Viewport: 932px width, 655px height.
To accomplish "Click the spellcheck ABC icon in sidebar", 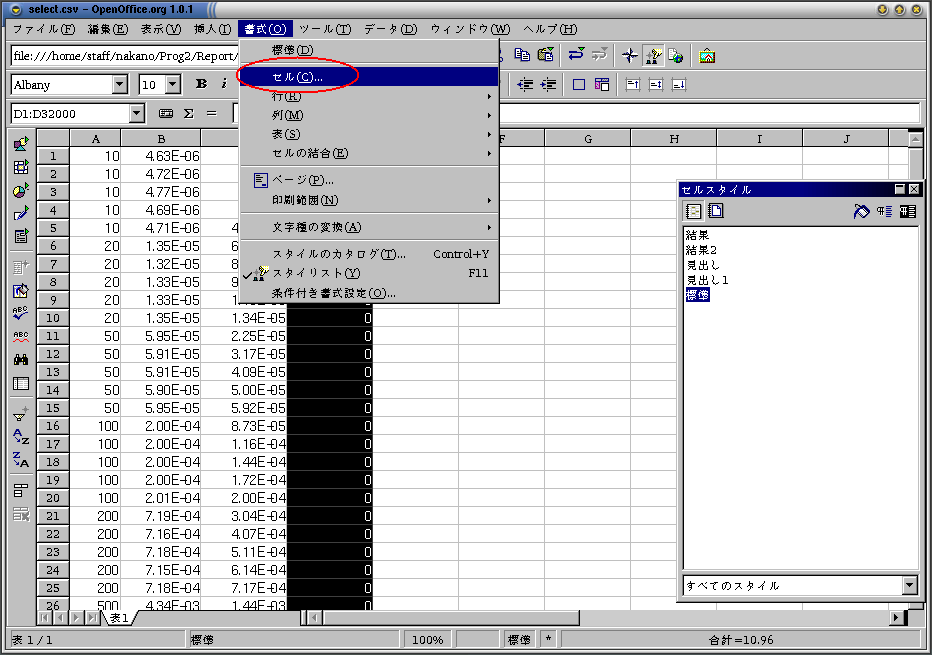I will (21, 313).
